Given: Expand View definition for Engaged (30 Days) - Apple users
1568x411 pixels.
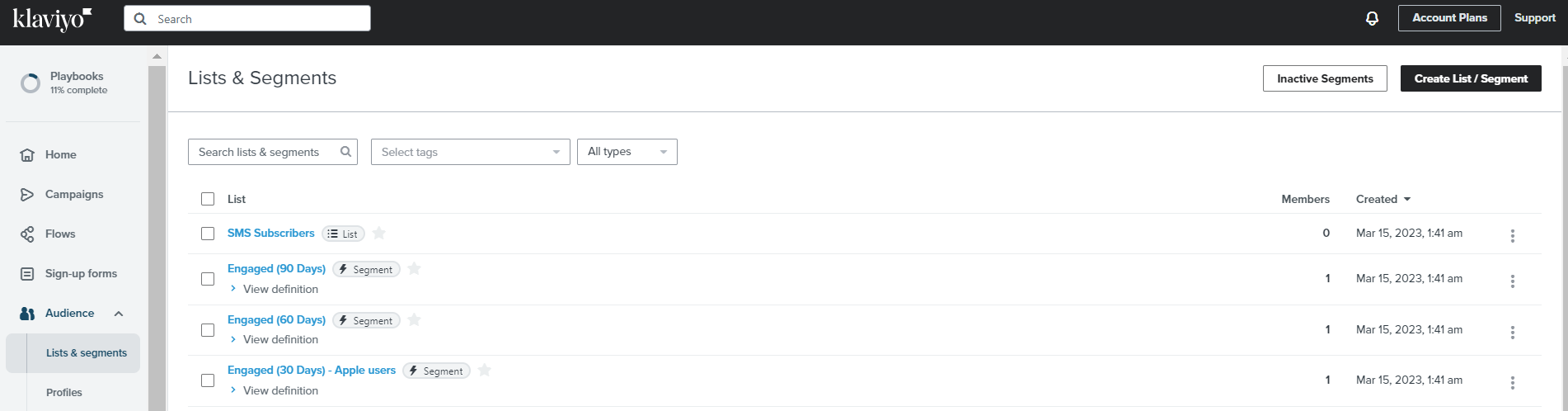Looking at the screenshot, I should tap(274, 390).
